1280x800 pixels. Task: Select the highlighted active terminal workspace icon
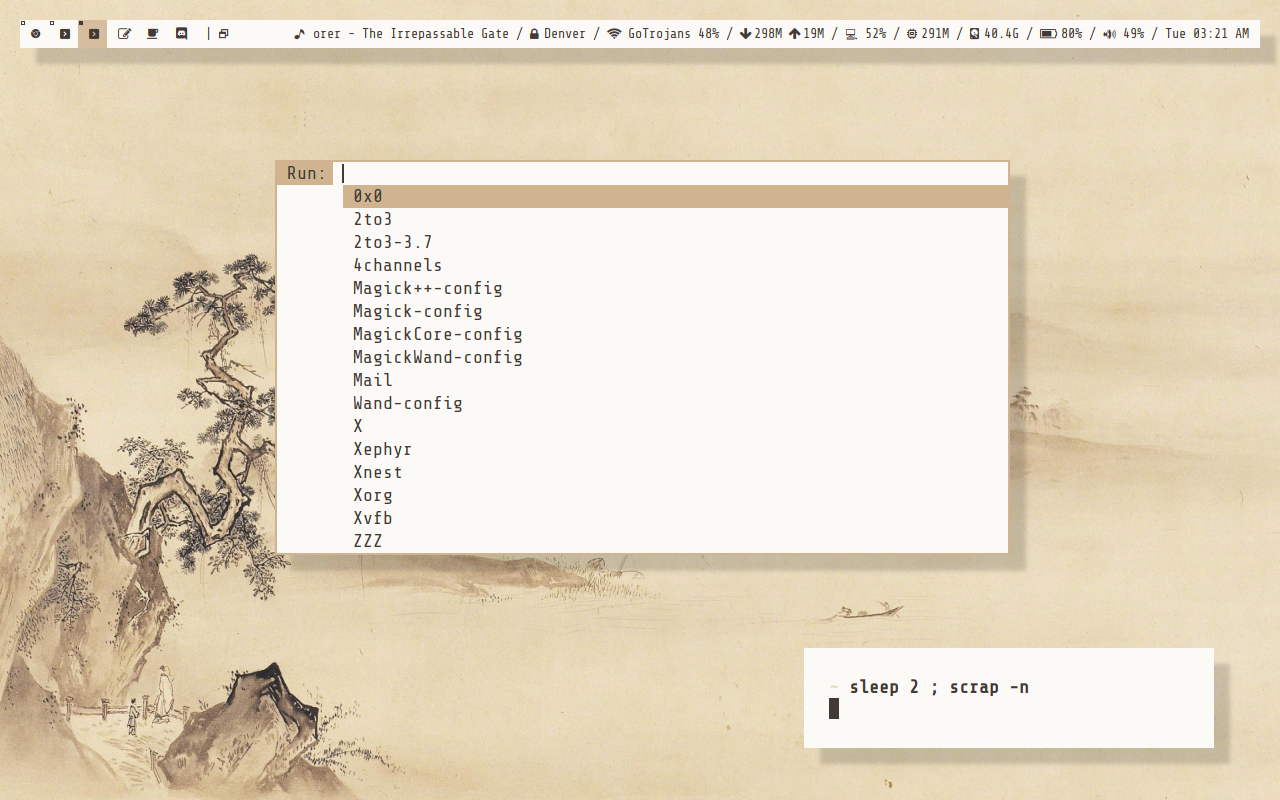click(x=93, y=34)
